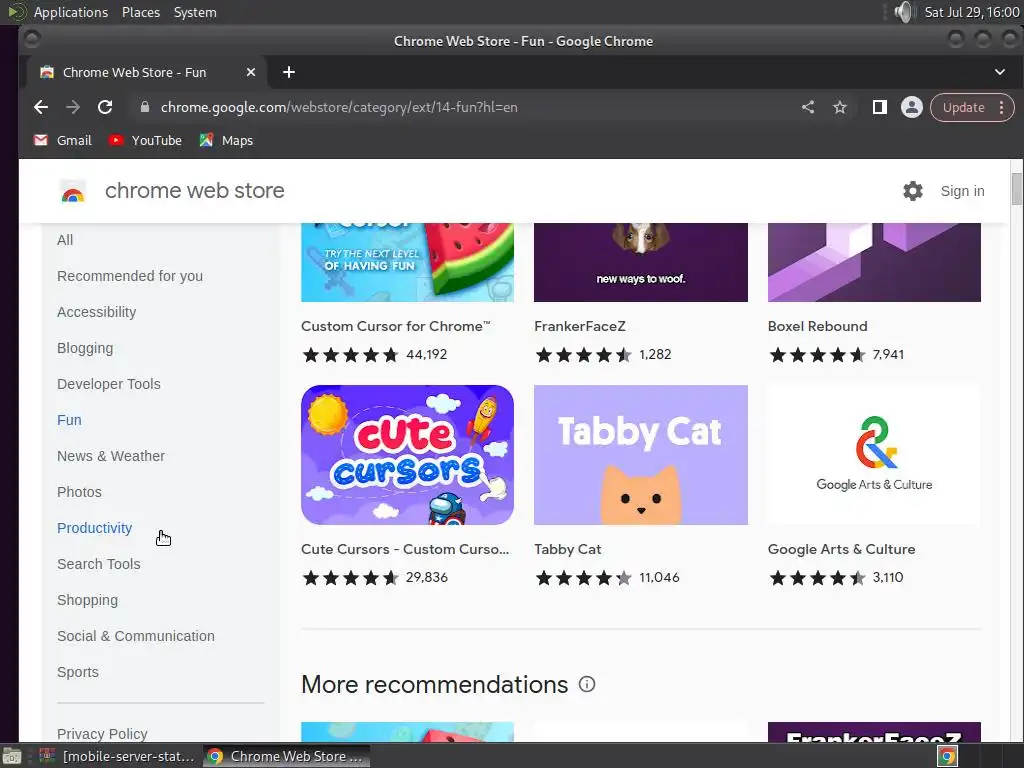Open the Privacy Policy link

[x=102, y=734]
